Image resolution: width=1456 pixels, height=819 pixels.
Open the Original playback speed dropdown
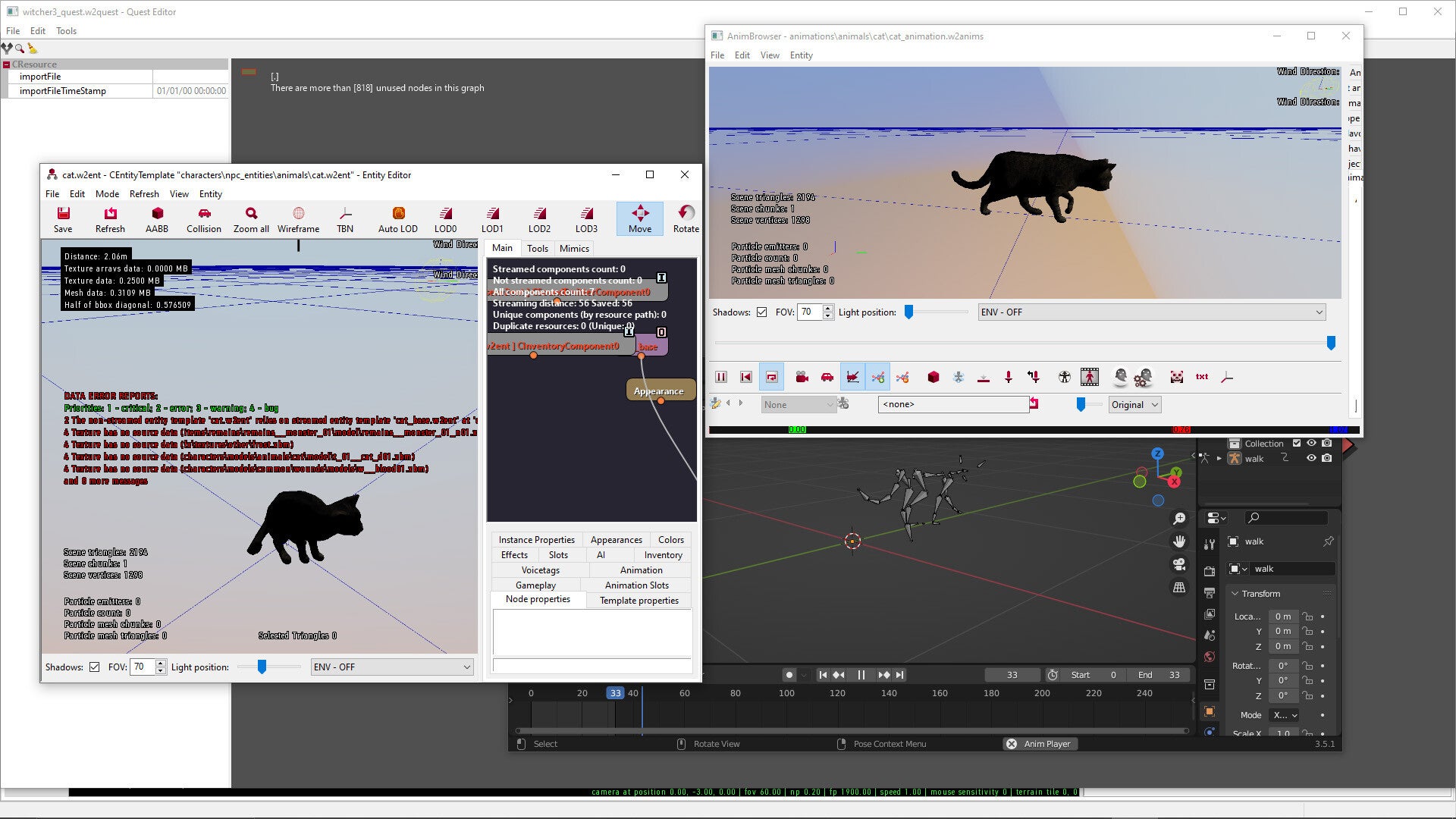(x=1134, y=404)
